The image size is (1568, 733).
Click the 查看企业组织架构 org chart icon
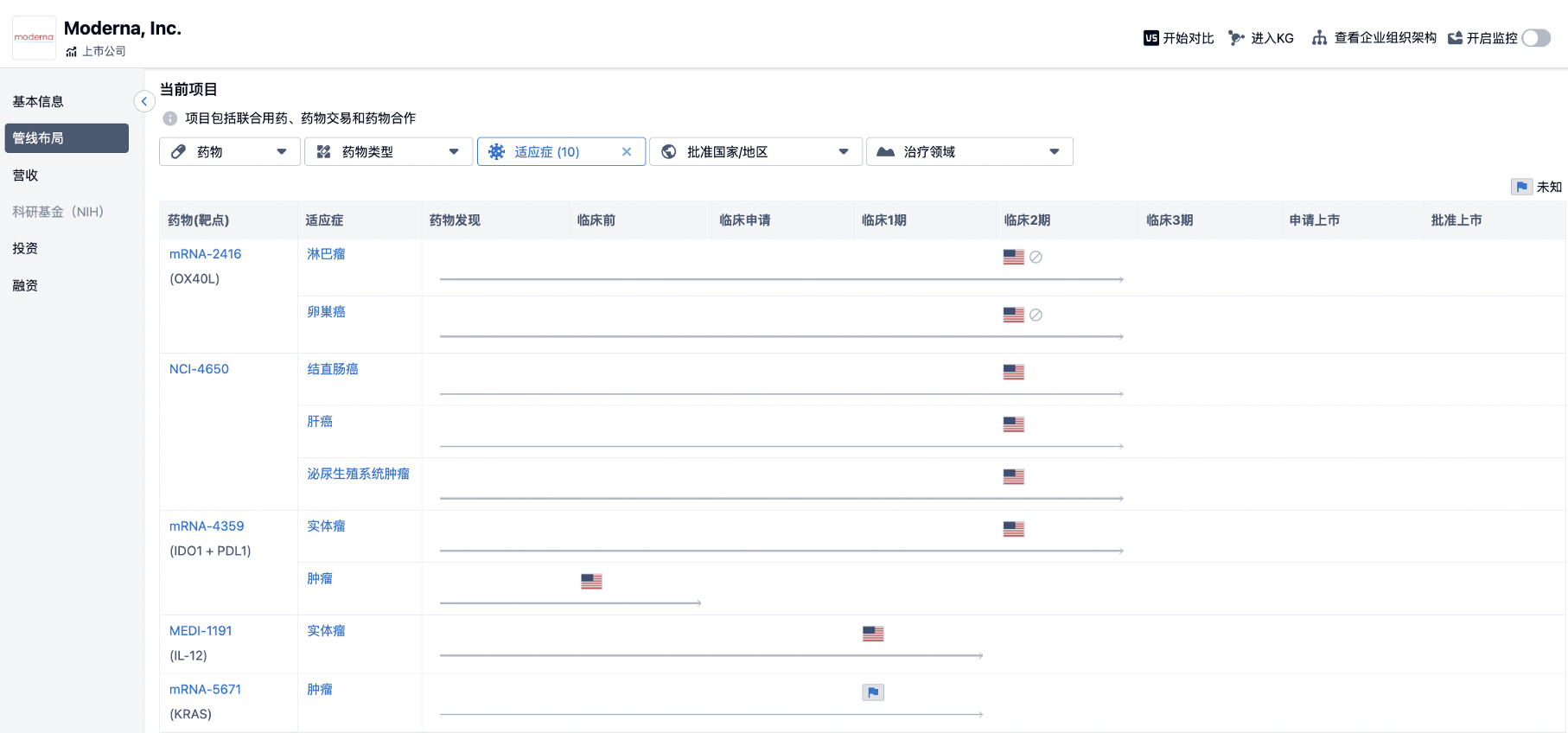[1319, 38]
